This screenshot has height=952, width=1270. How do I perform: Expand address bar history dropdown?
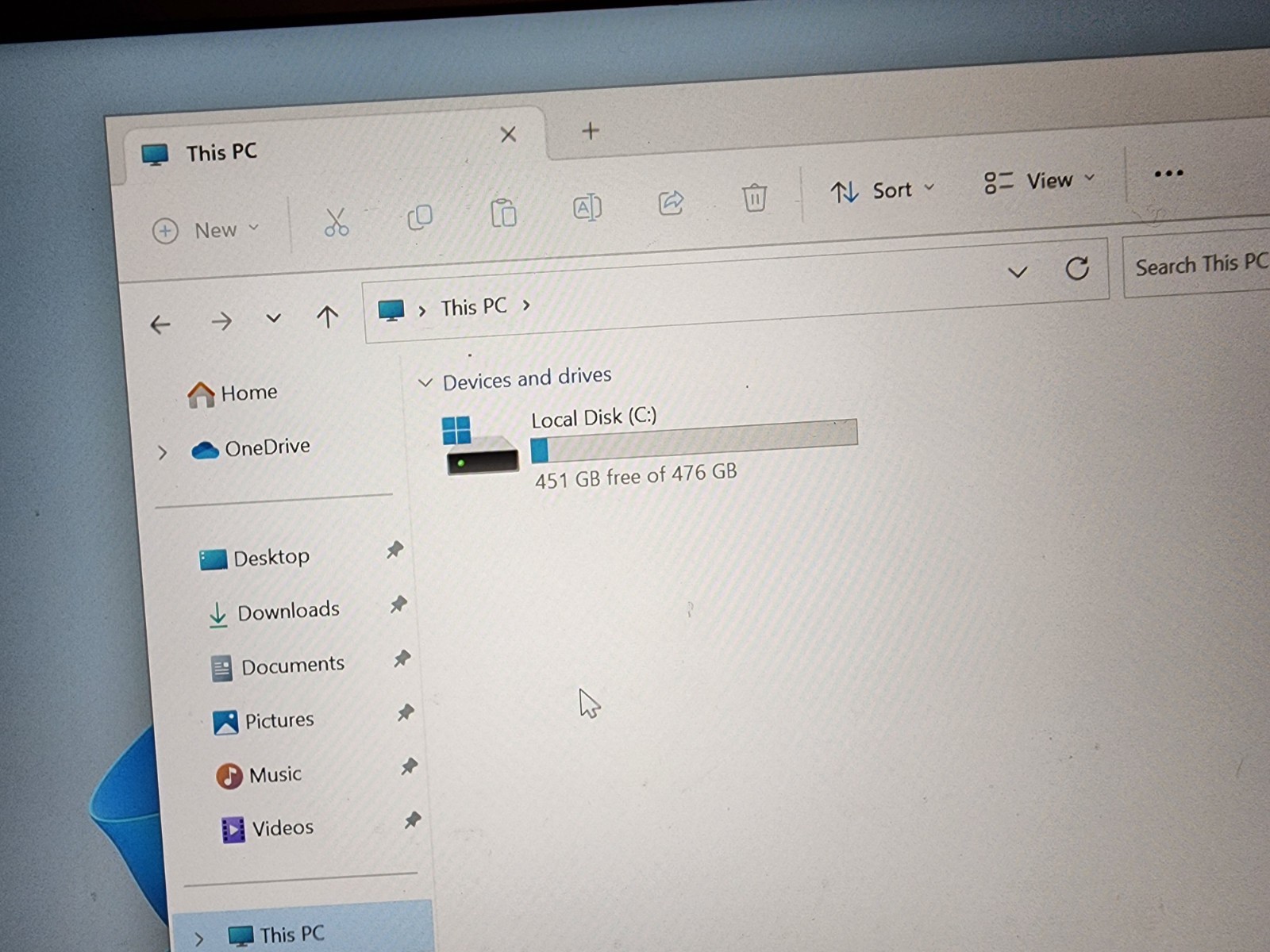pyautogui.click(x=1017, y=273)
